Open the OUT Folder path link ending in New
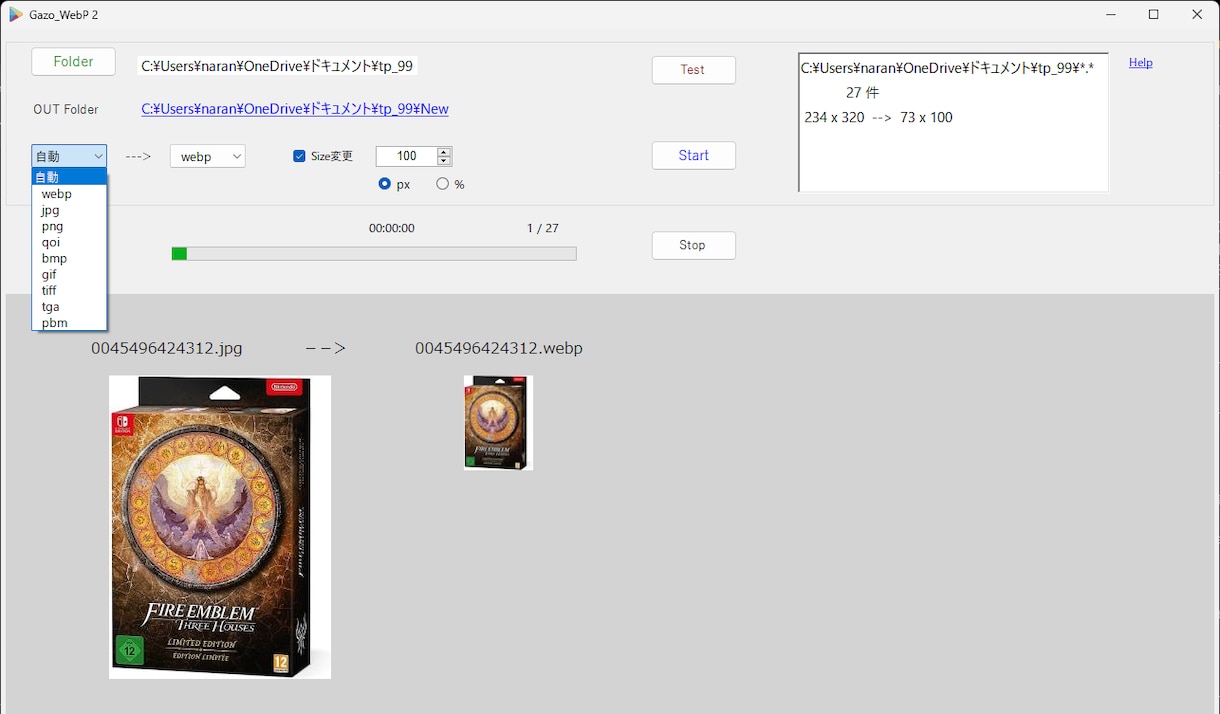 click(x=295, y=109)
